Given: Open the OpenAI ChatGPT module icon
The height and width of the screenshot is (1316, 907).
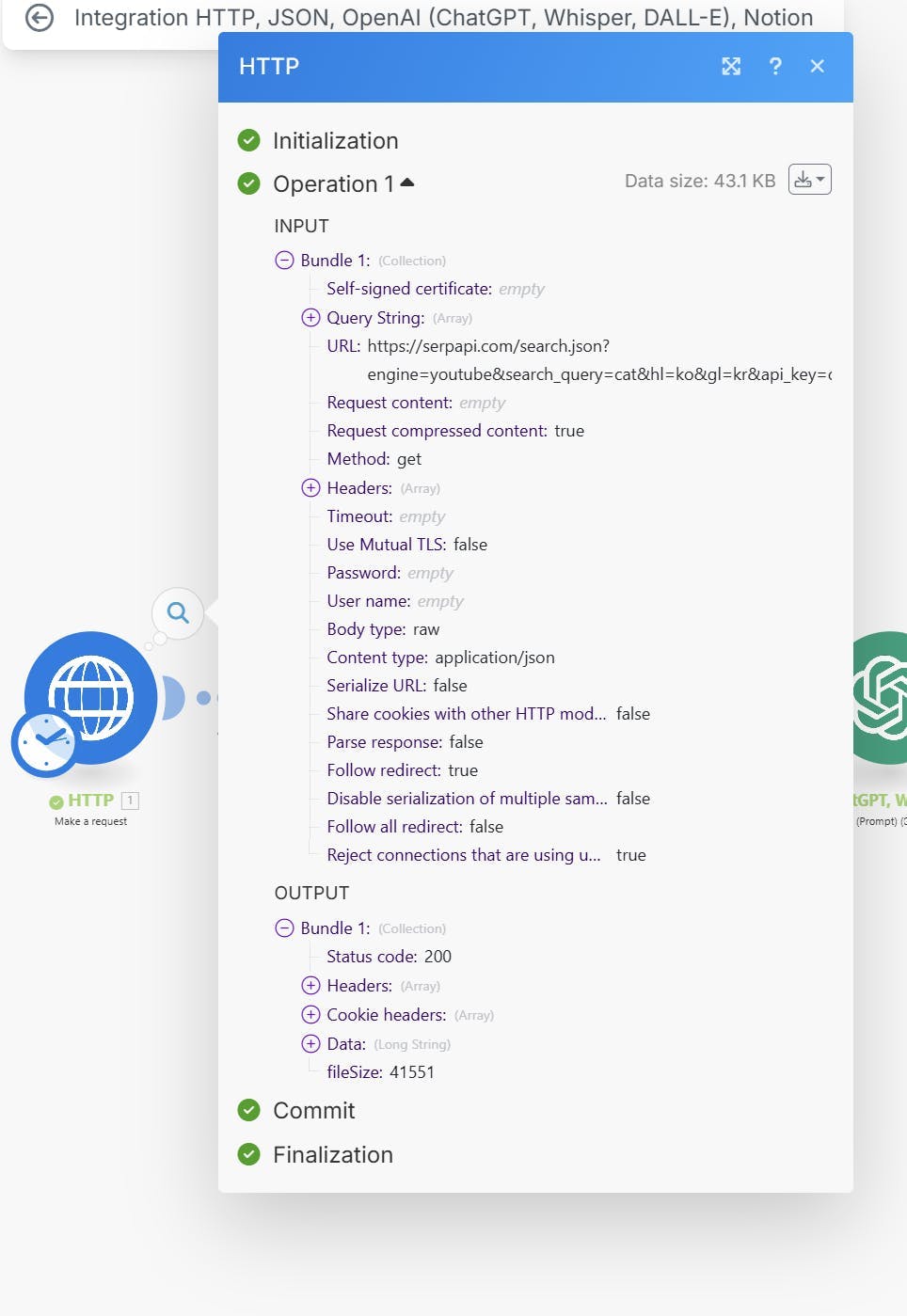Looking at the screenshot, I should coord(880,697).
